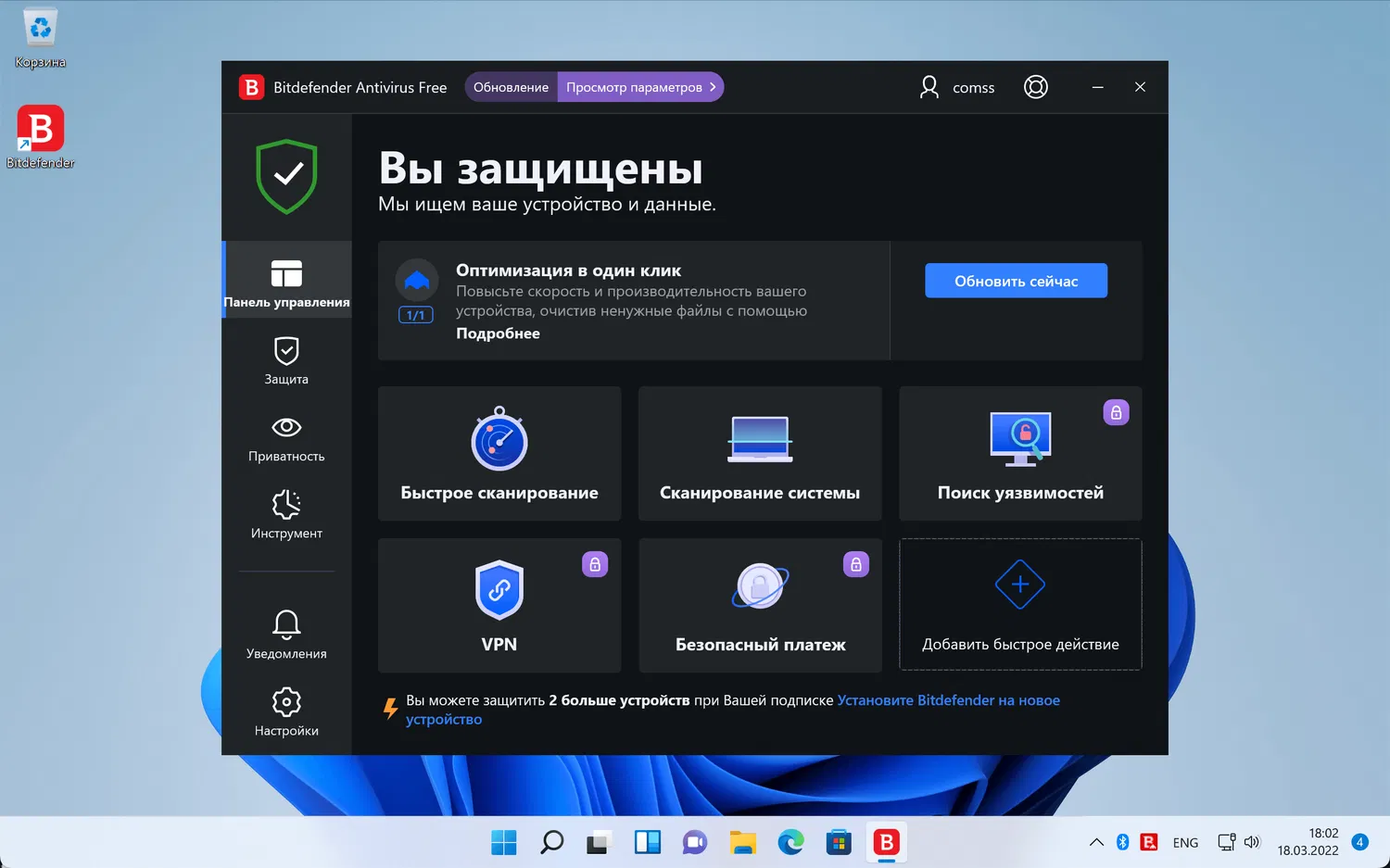Viewport: 1390px width, 868px height.
Task: Click the Bluetooth tray icon
Action: click(1122, 842)
